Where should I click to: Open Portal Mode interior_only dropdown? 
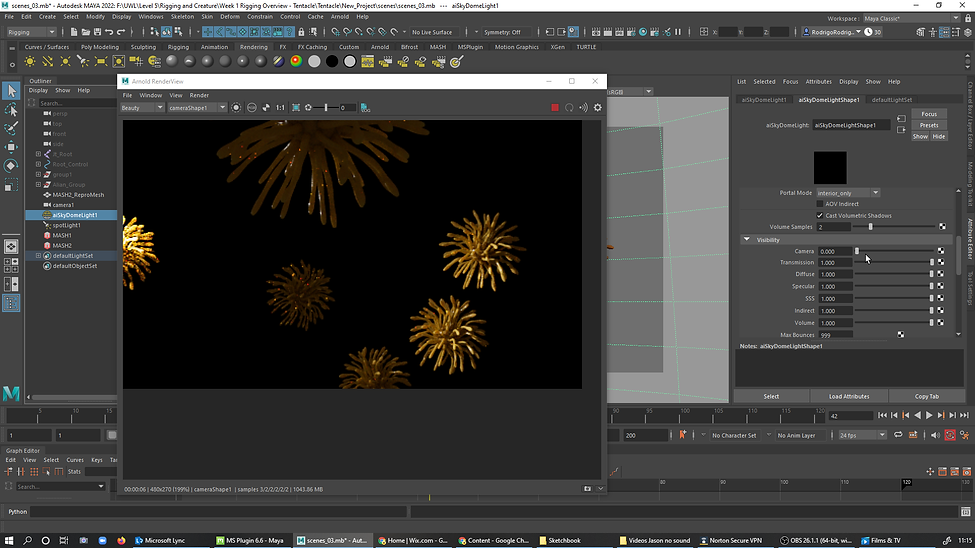[x=848, y=193]
